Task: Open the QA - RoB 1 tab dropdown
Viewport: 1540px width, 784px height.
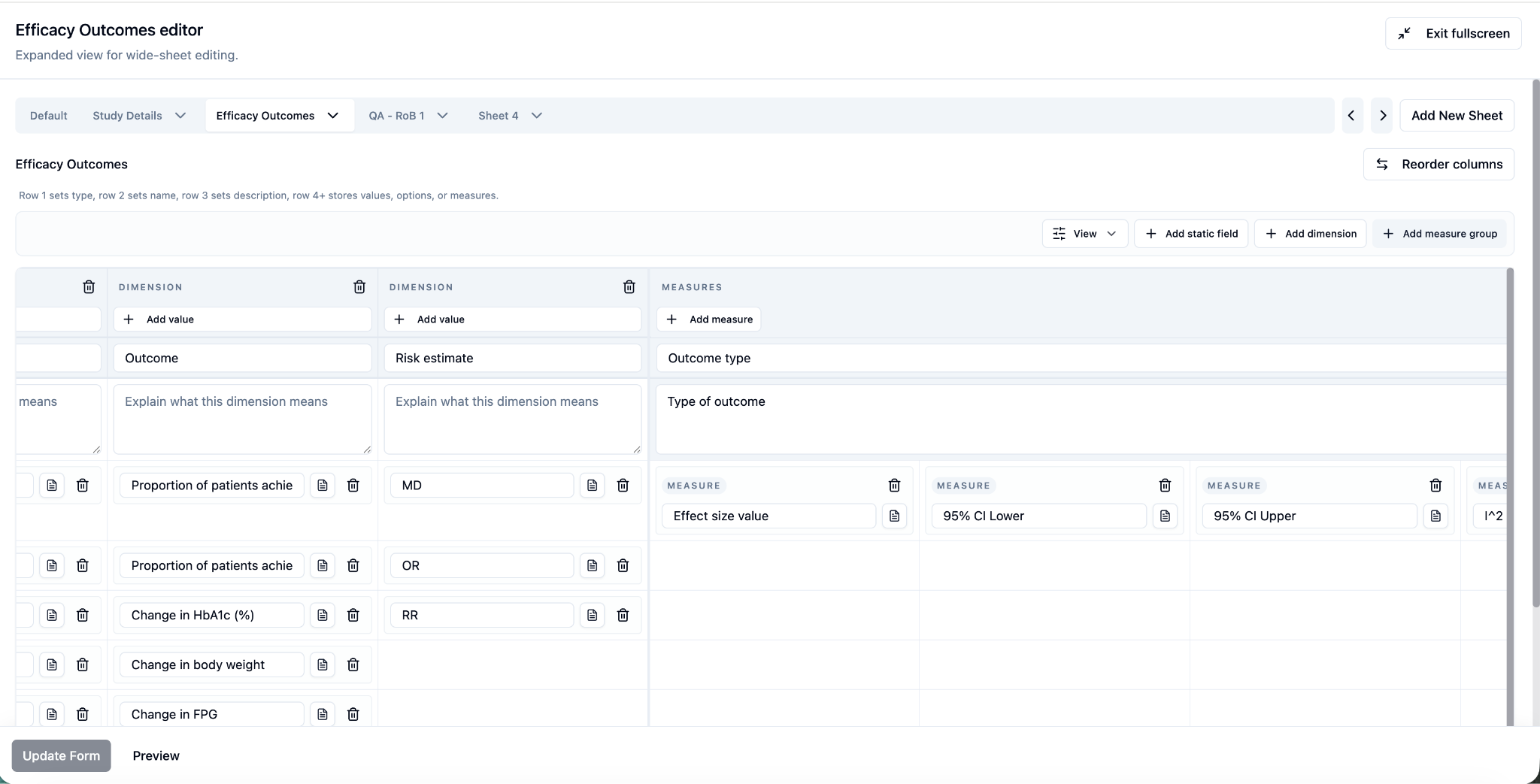Action: tap(443, 116)
